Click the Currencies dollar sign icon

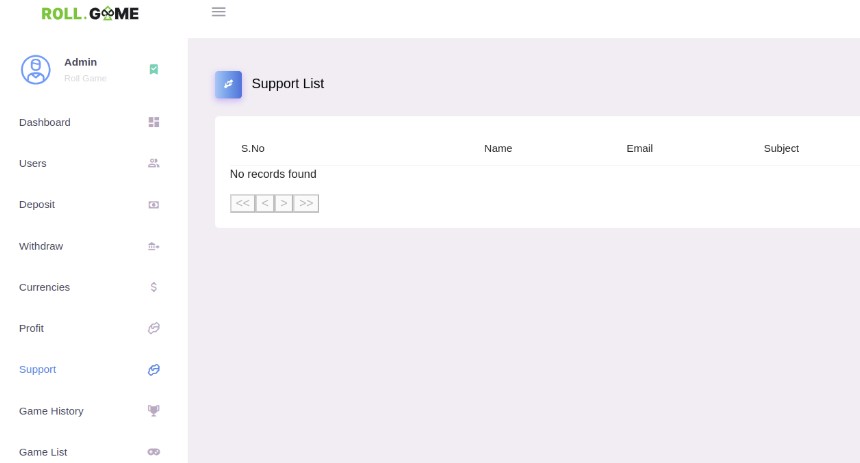pyautogui.click(x=154, y=287)
